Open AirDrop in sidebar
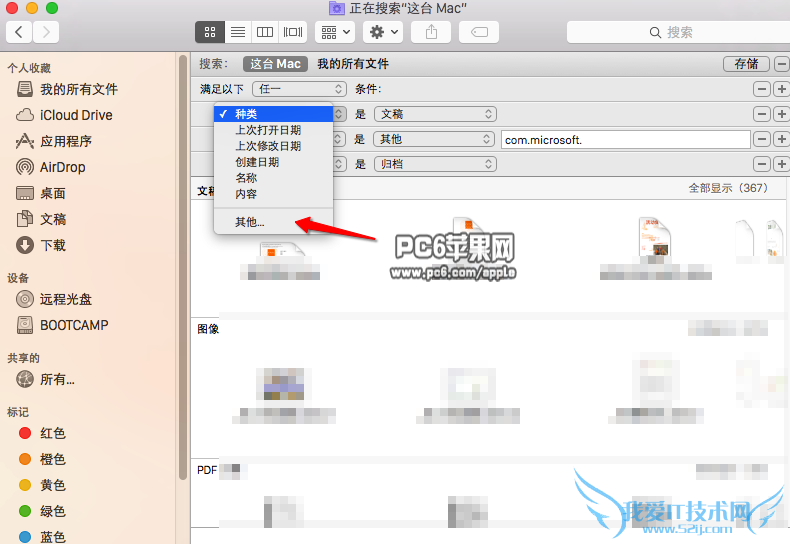 (50, 167)
